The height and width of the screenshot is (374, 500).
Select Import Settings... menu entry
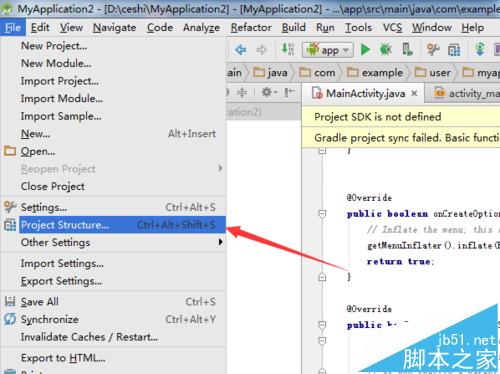pyautogui.click(x=113, y=264)
